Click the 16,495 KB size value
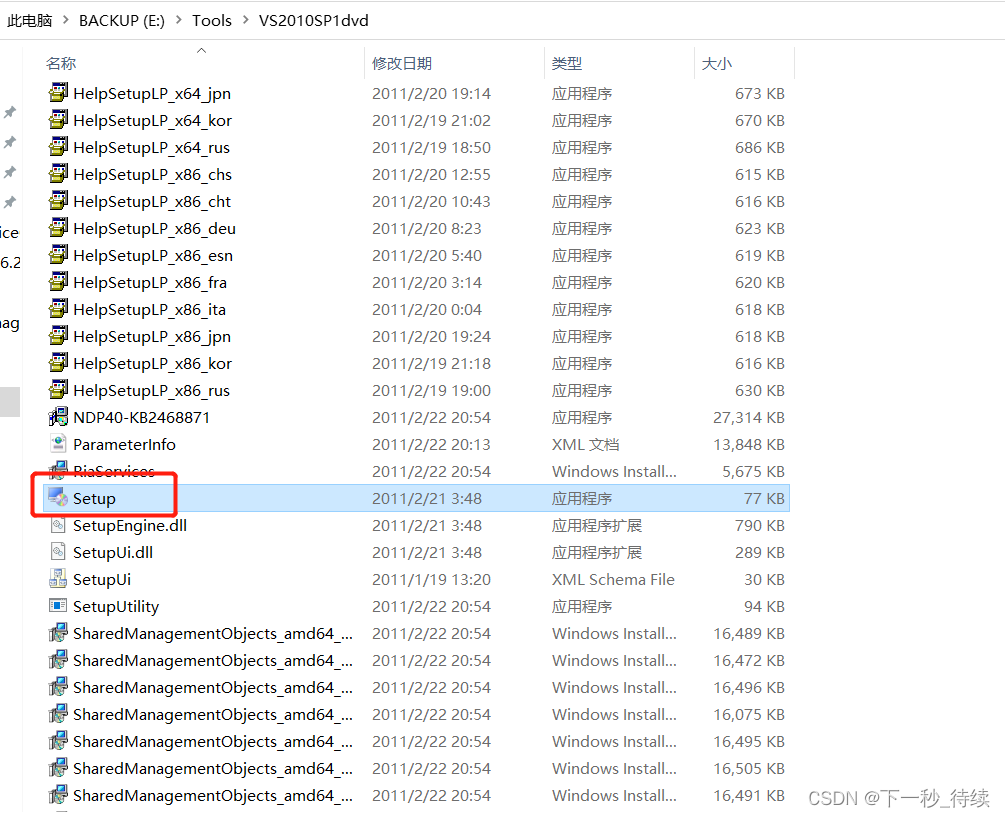The width and height of the screenshot is (1005, 817). (x=749, y=741)
